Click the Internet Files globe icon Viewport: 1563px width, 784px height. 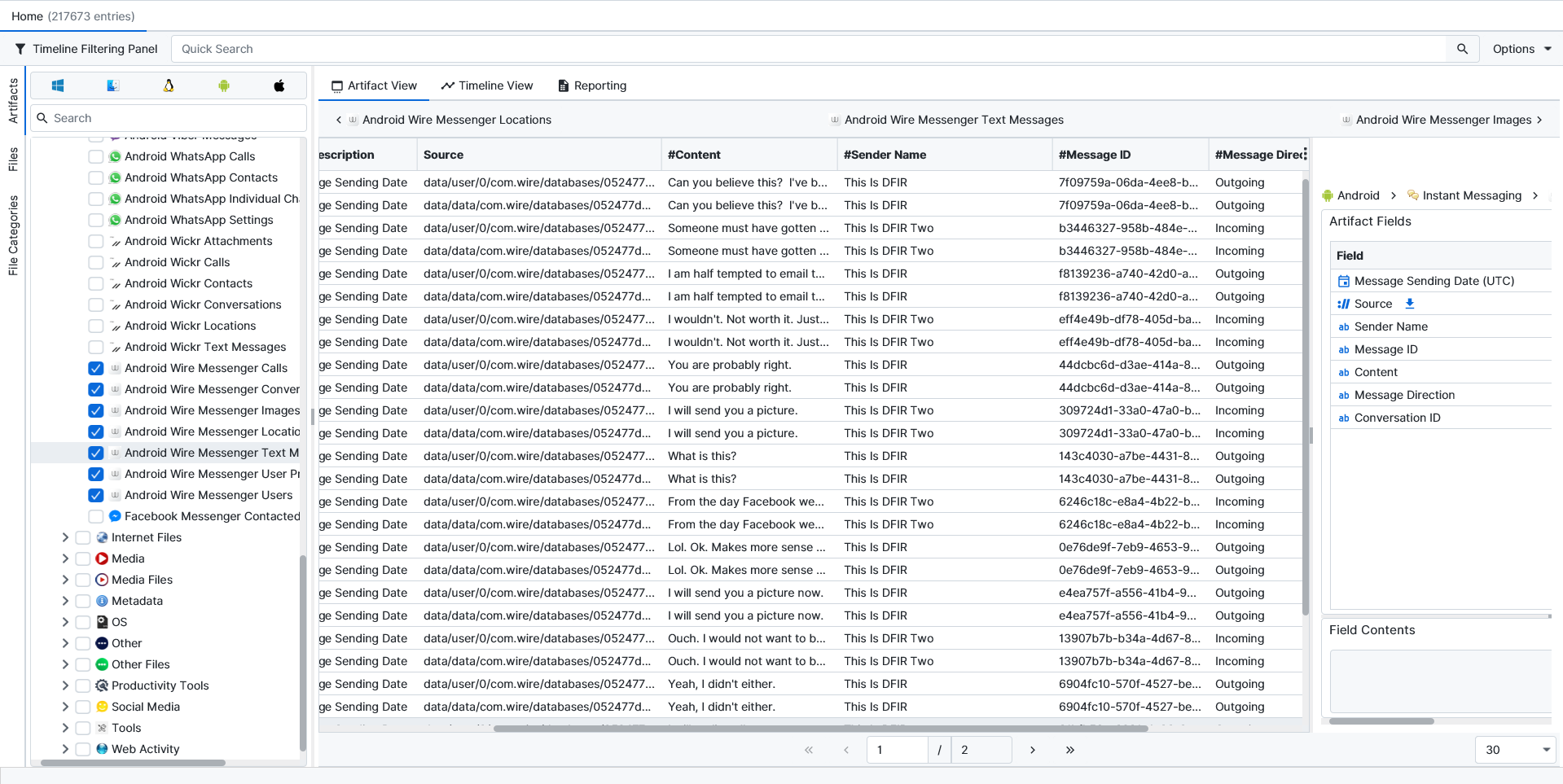tap(102, 537)
